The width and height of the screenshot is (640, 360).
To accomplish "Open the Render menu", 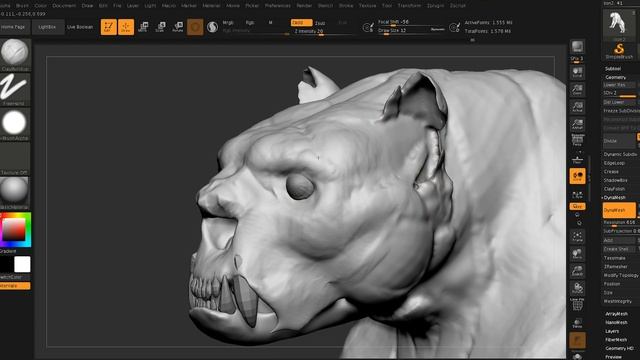I will (304, 6).
